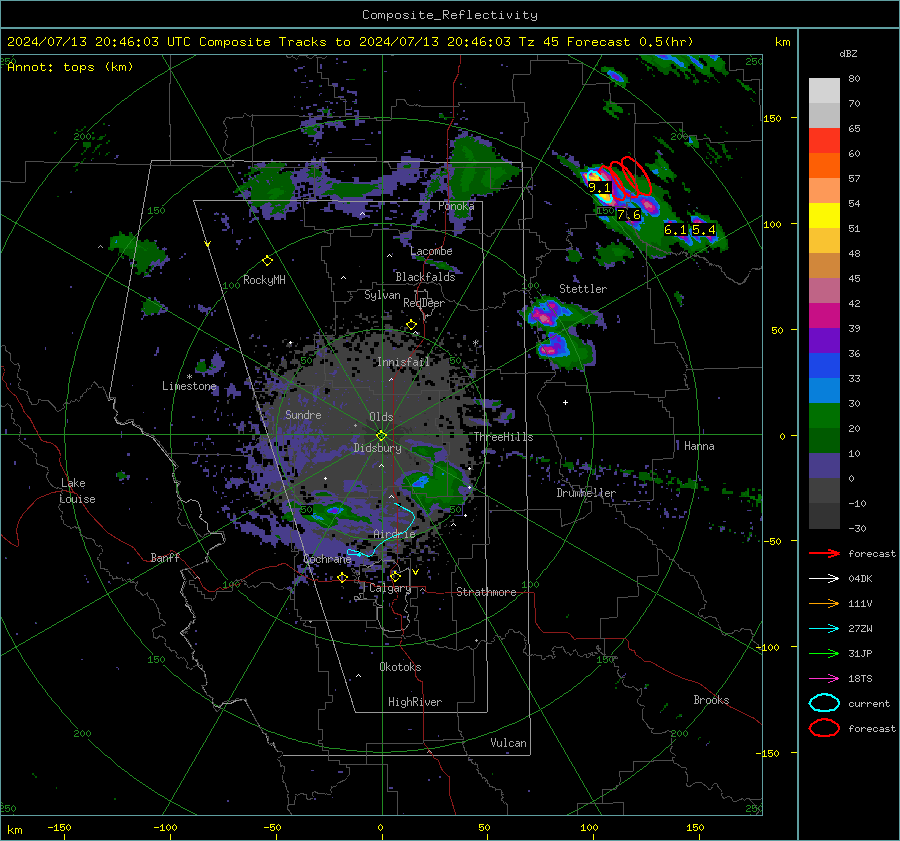The height and width of the screenshot is (841, 900).
Task: Click the yellow diamond marker near RockyMH
Action: tap(267, 261)
